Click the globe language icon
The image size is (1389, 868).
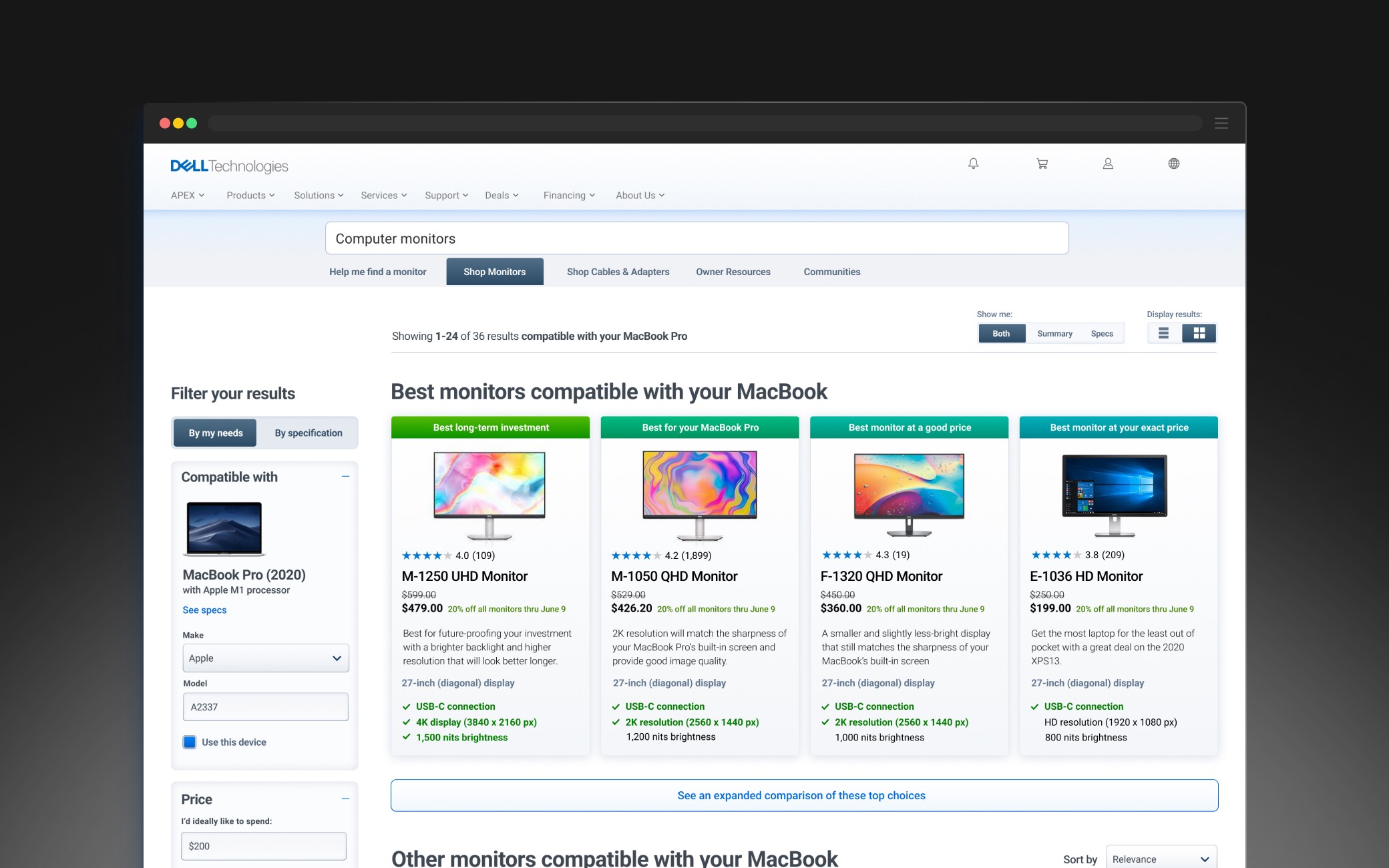pyautogui.click(x=1173, y=164)
